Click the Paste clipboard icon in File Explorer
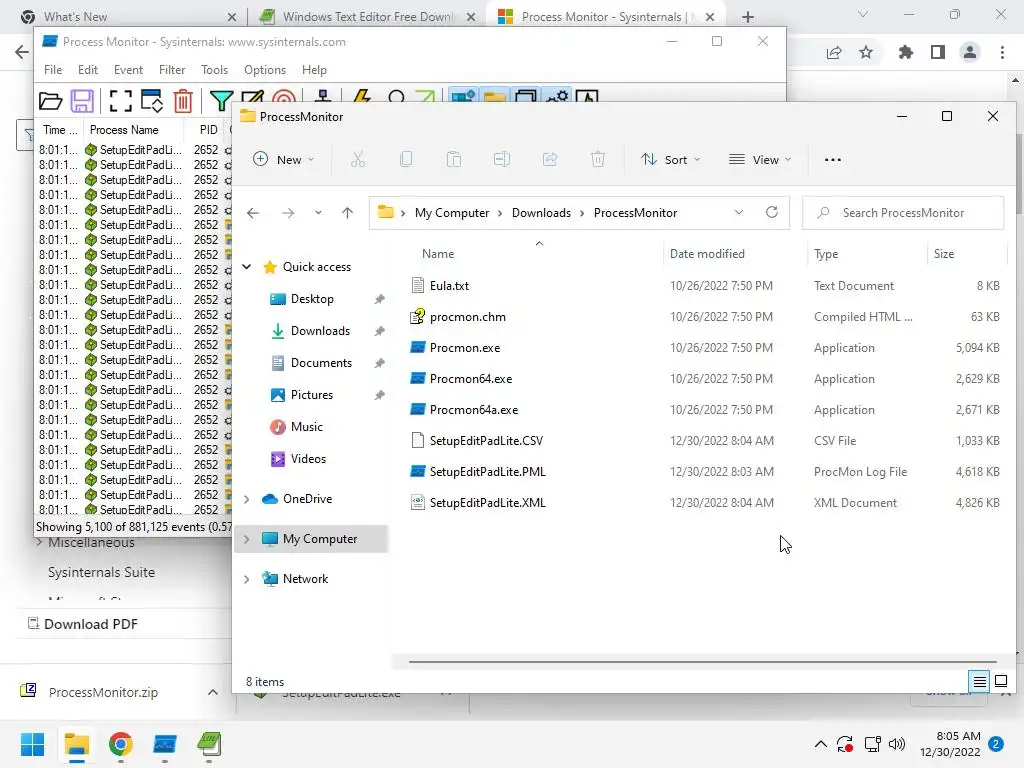The width and height of the screenshot is (1024, 768). point(454,159)
